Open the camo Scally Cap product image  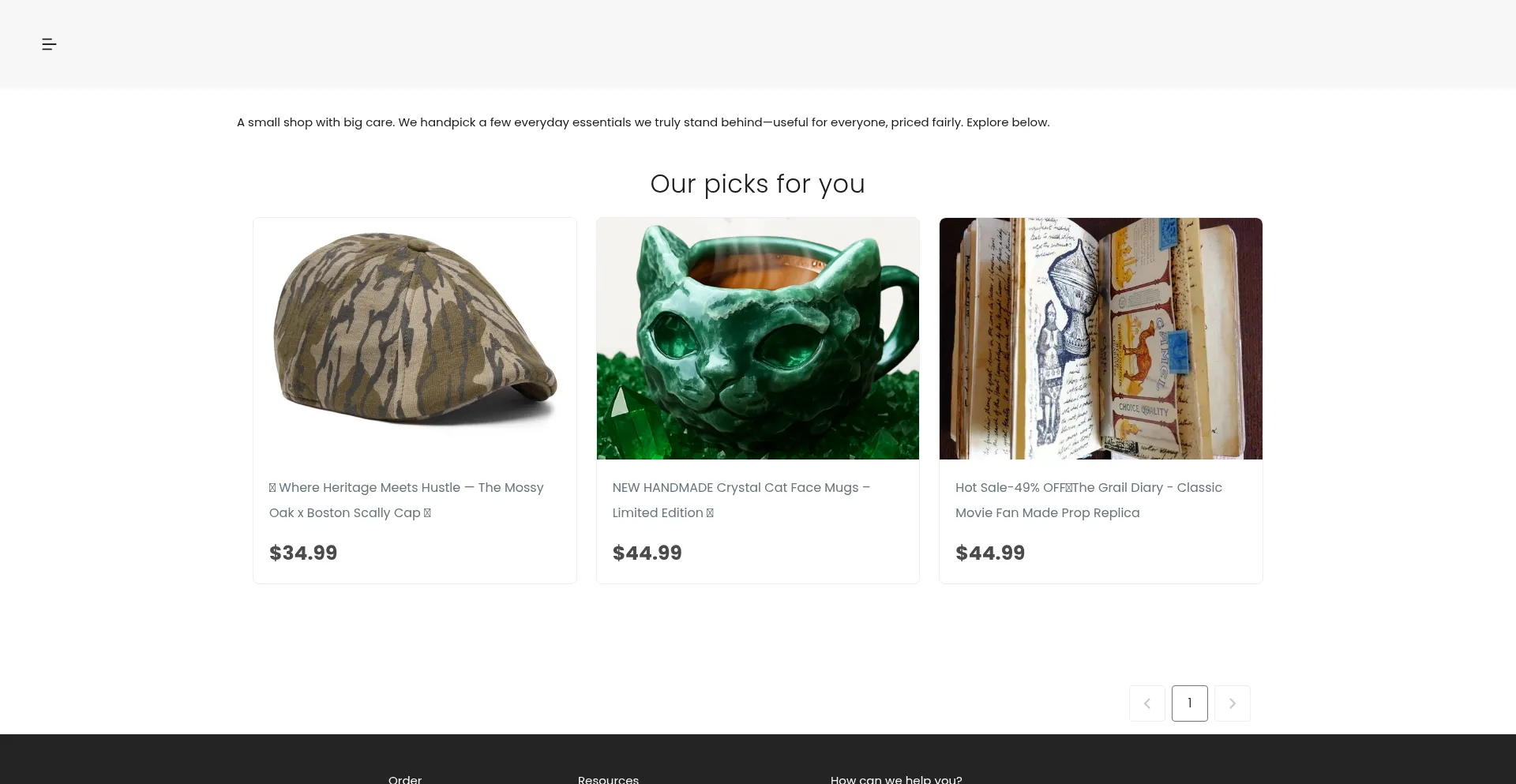tap(415, 339)
